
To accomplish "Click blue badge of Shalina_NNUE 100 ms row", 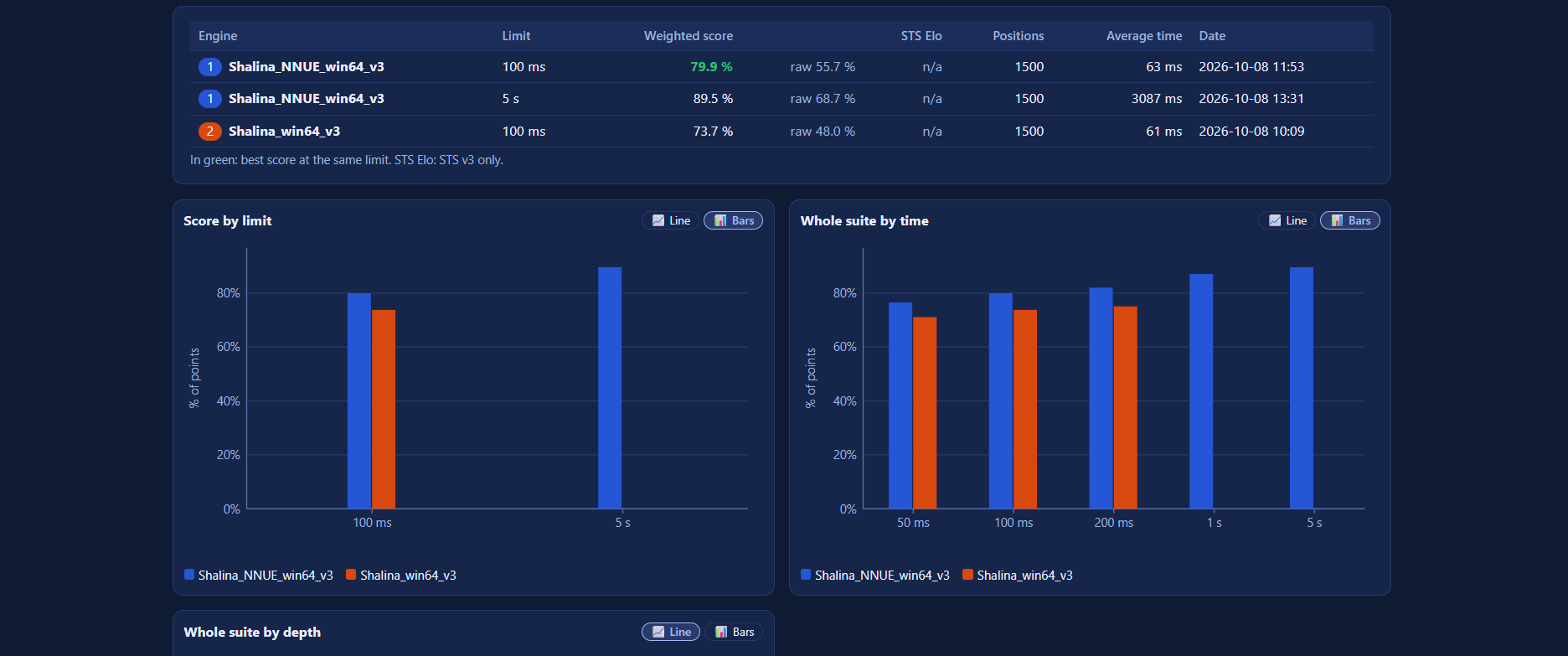I will click(209, 67).
